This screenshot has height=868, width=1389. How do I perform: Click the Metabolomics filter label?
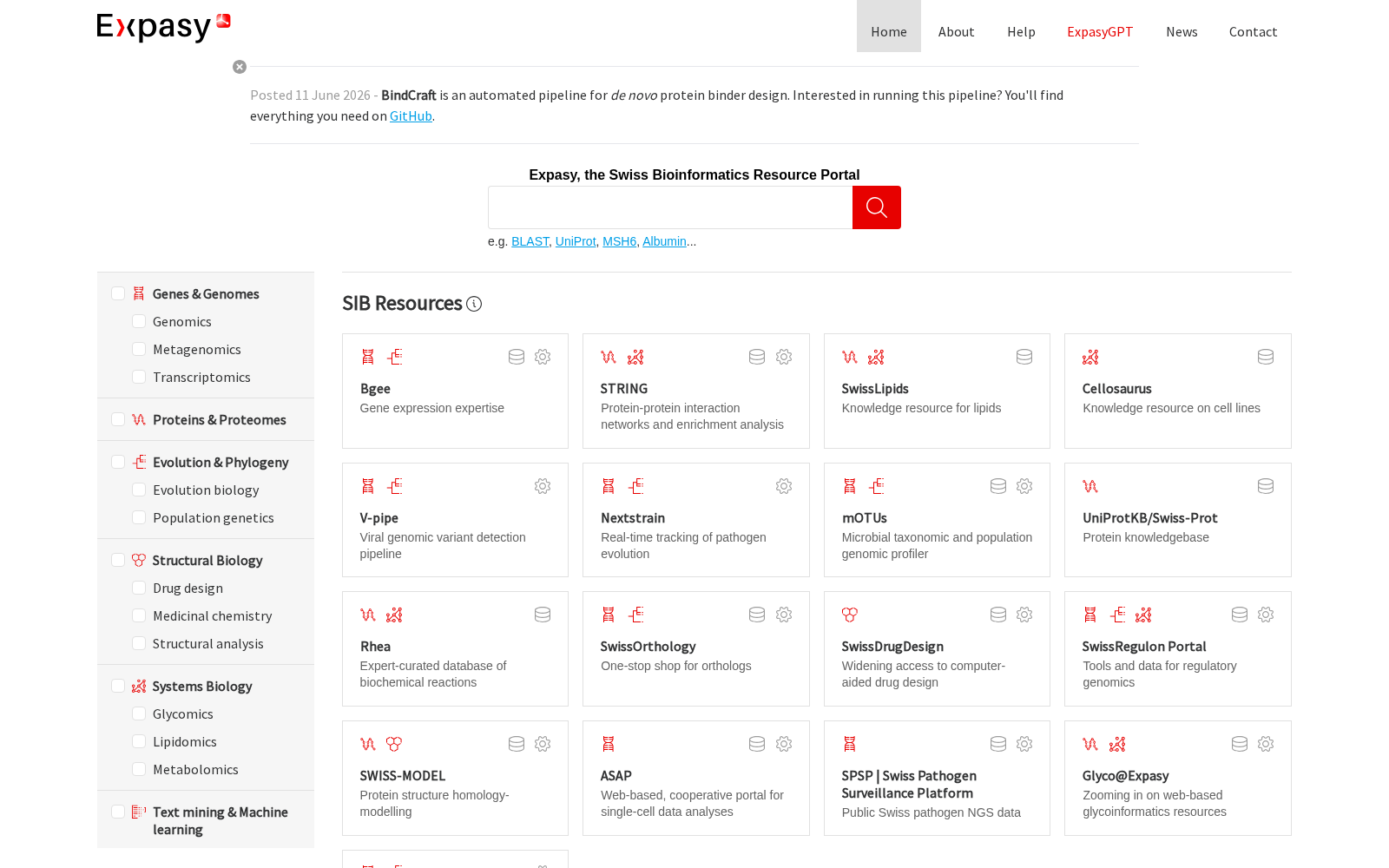(195, 769)
